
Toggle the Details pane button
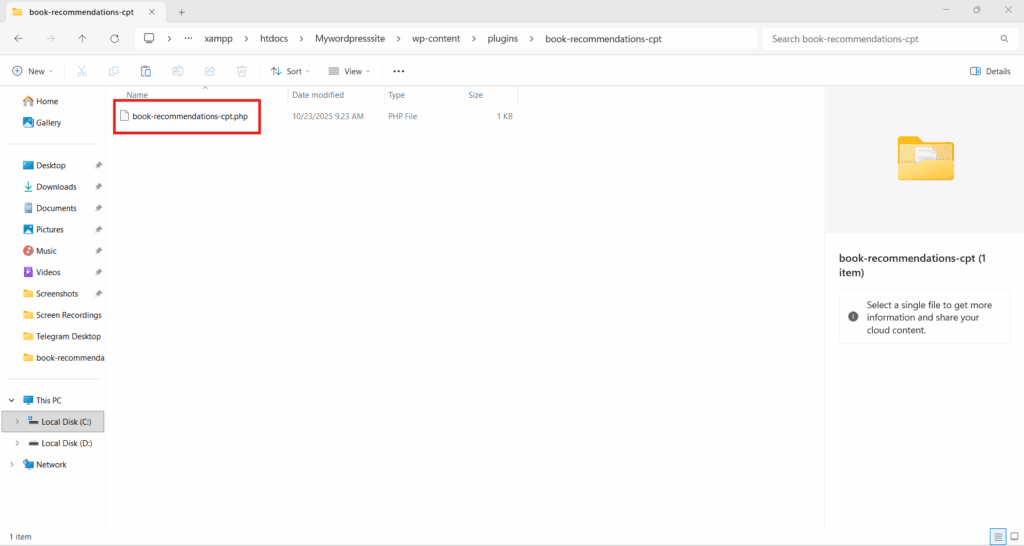click(x=990, y=71)
